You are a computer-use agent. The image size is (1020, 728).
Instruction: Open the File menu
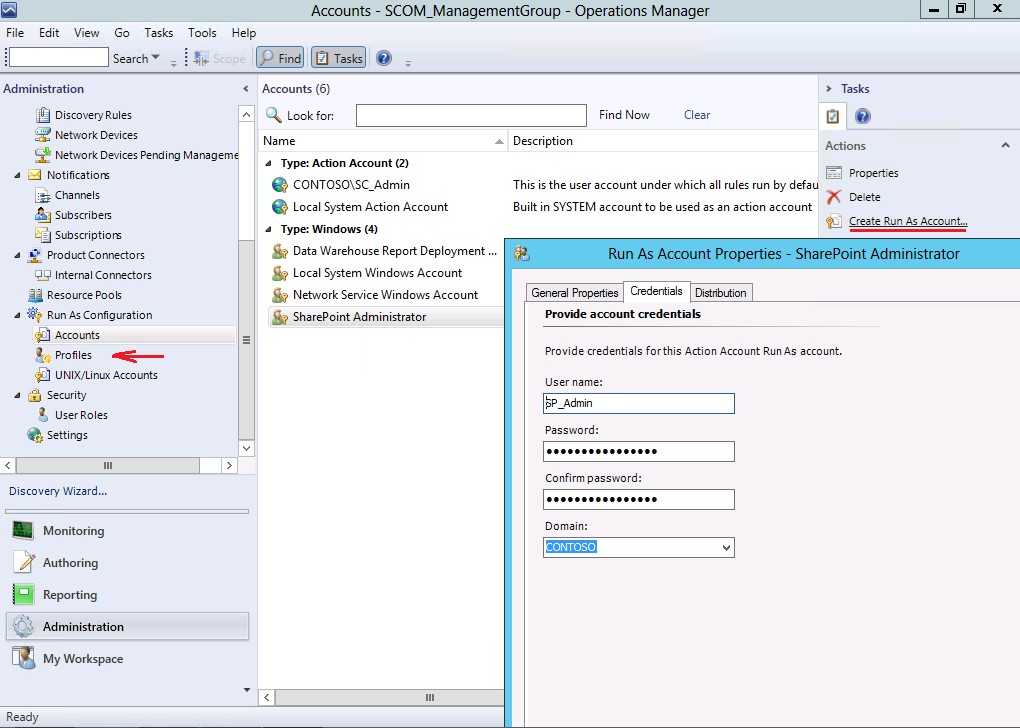coord(15,33)
